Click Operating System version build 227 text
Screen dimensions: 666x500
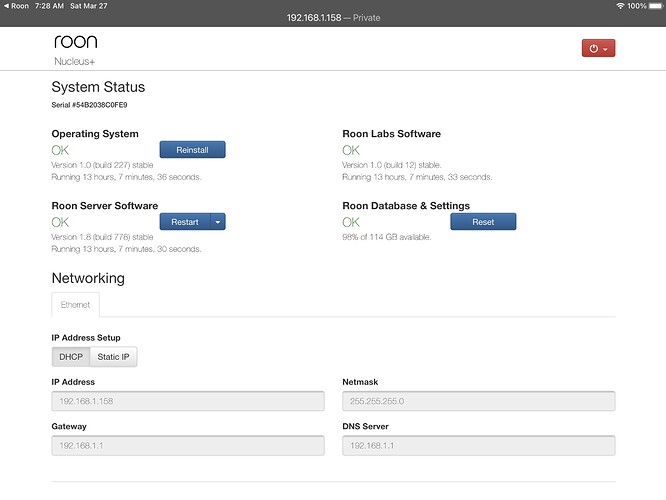[102, 165]
